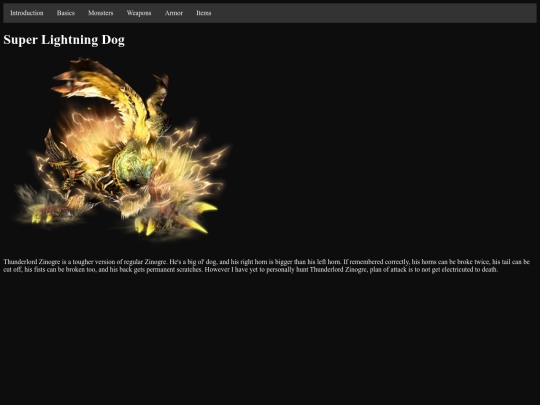Click the Thunderlord Zinogre description paragraph
Image resolution: width=540 pixels, height=405 pixels.
click(266, 266)
